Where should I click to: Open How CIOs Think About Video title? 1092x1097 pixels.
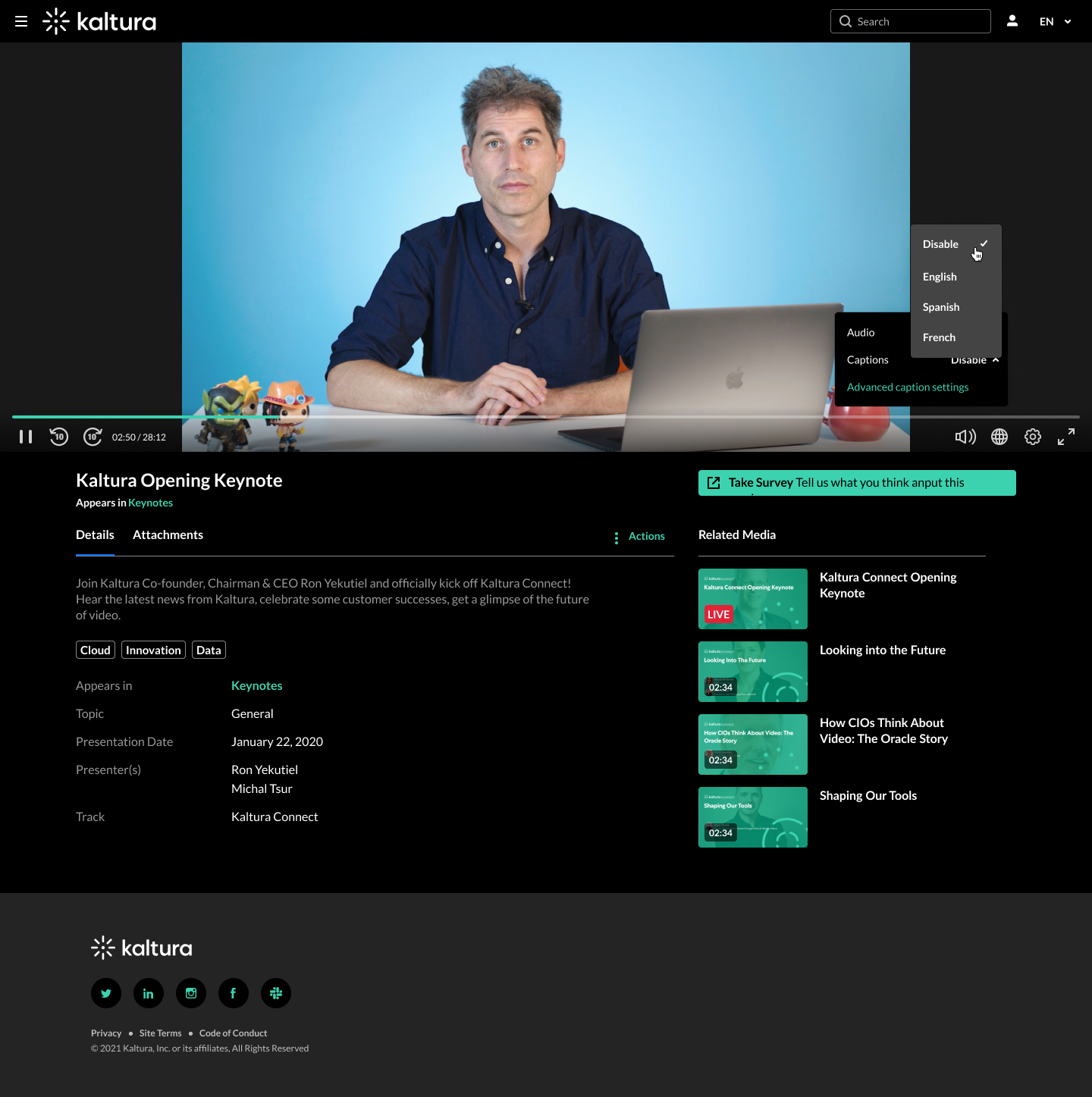[x=883, y=731]
